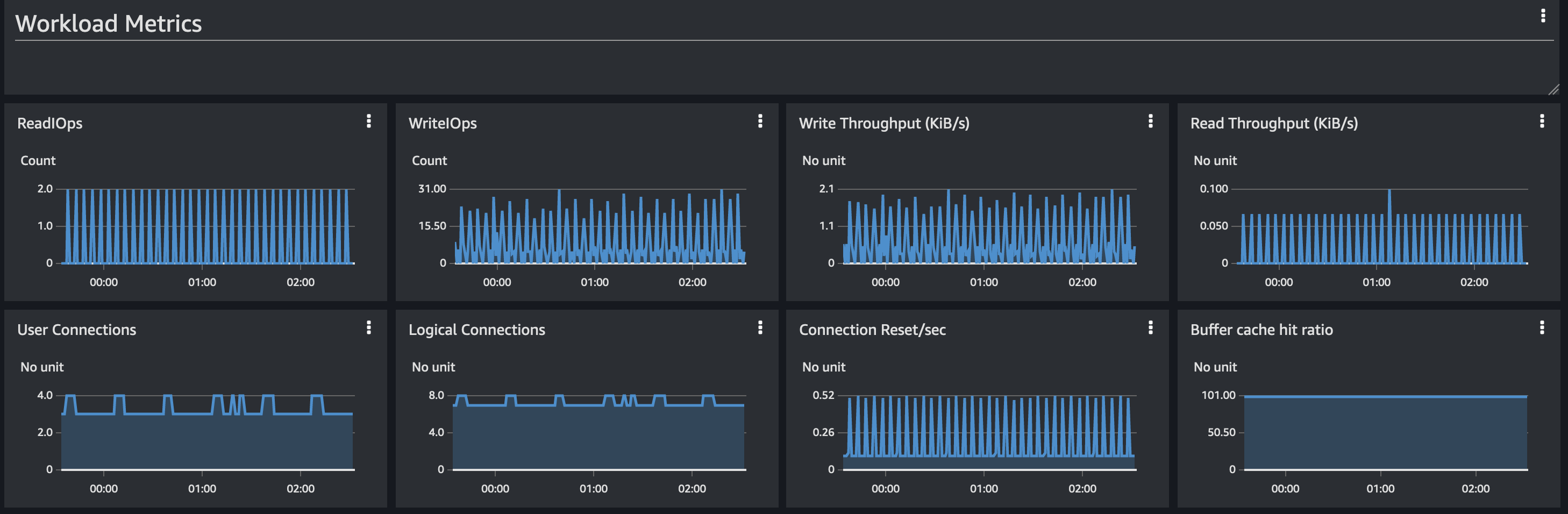
Task: Open User Connections widget actions menu
Action: 368,328
